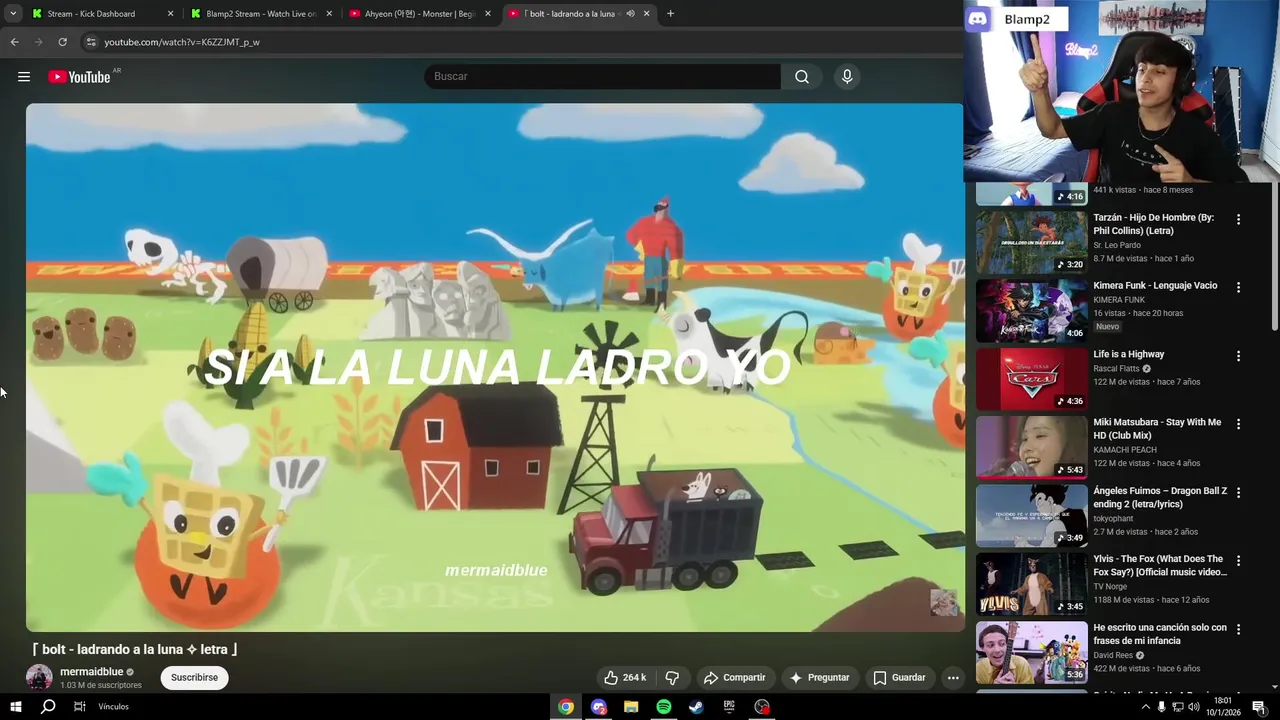Click Sr. Leo Pardo channel name
This screenshot has width=1280, height=720.
(x=1117, y=245)
